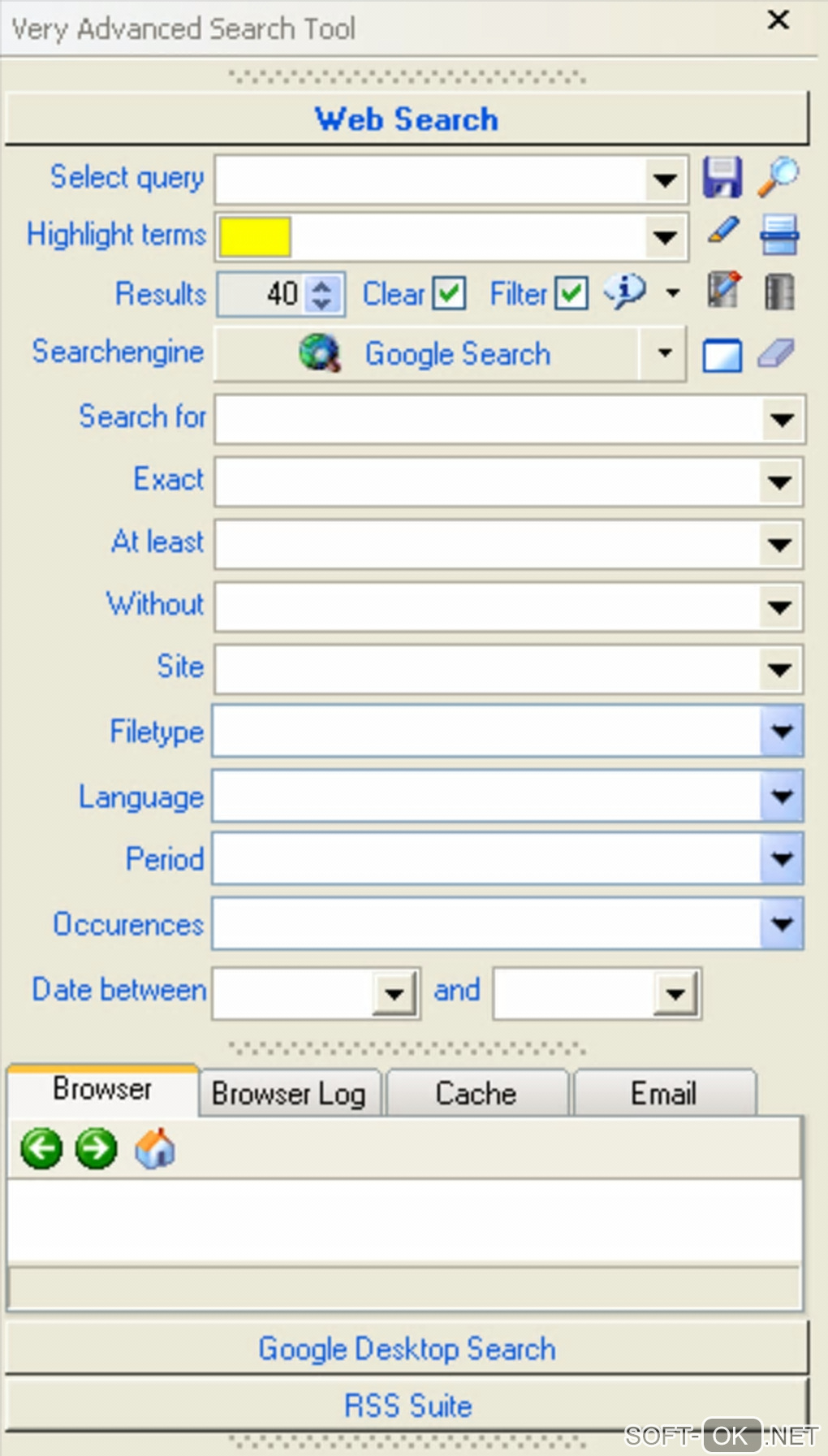This screenshot has height=1456, width=828.
Task: Click the floppy disk save query icon
Action: tap(722, 177)
